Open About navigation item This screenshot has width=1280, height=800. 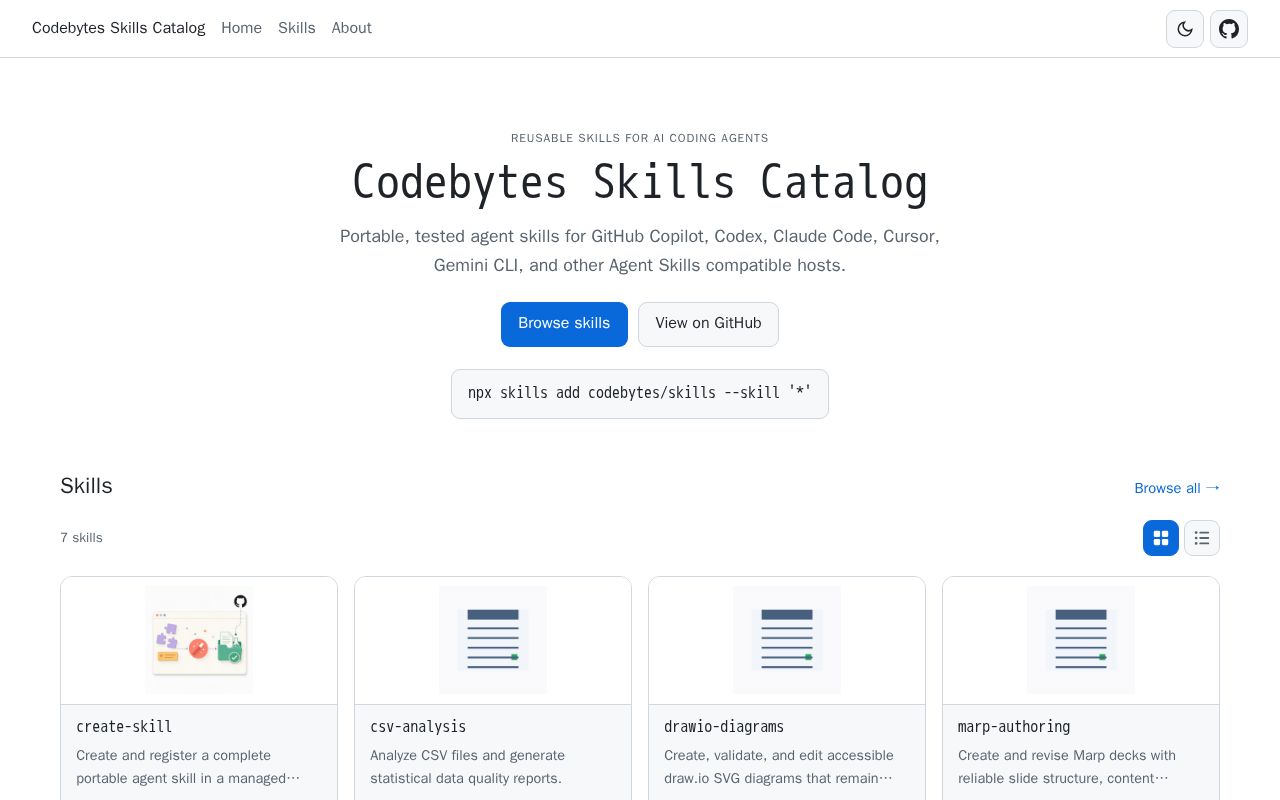tap(351, 28)
